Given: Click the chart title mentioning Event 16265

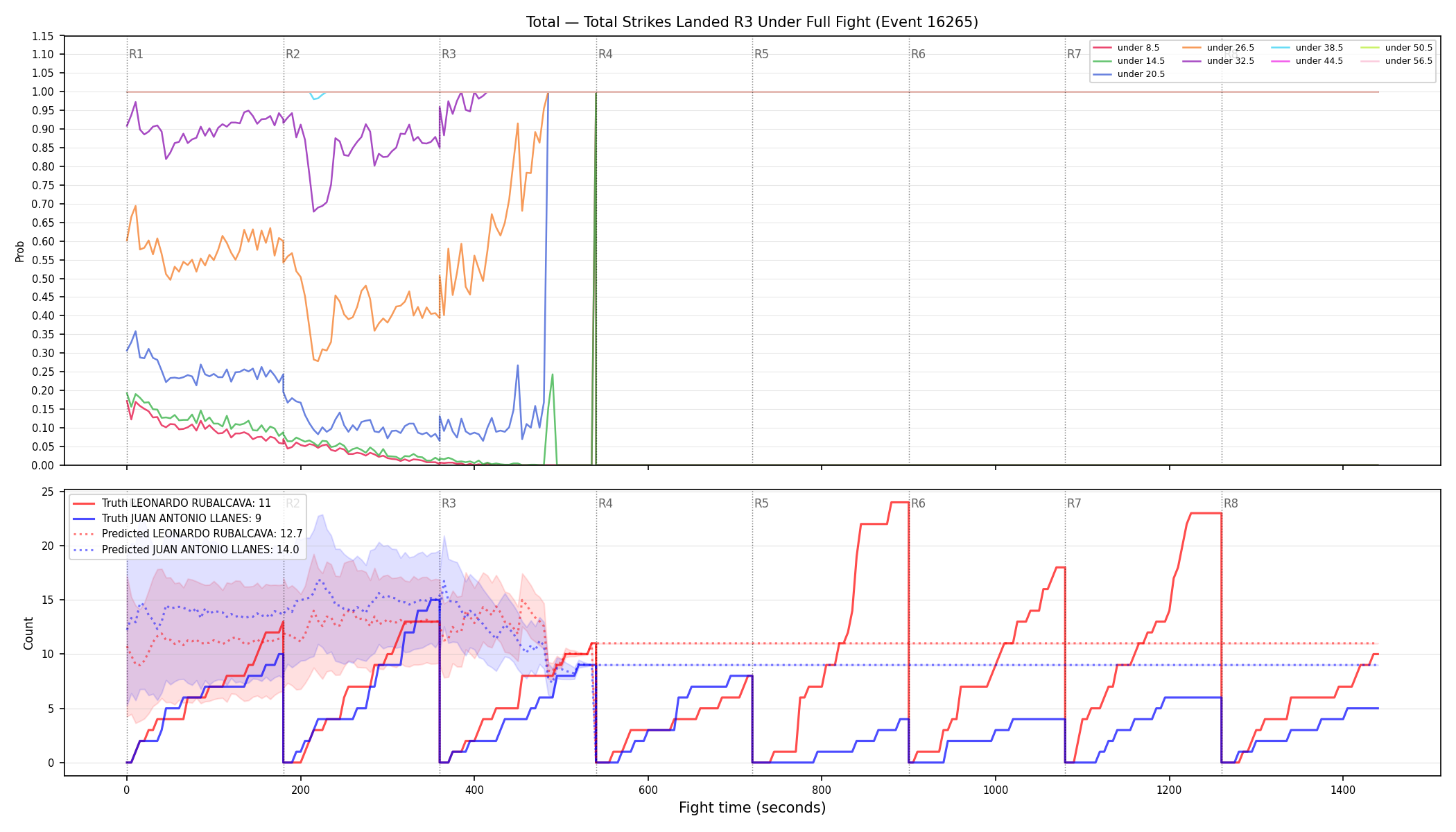Looking at the screenshot, I should click(752, 22).
